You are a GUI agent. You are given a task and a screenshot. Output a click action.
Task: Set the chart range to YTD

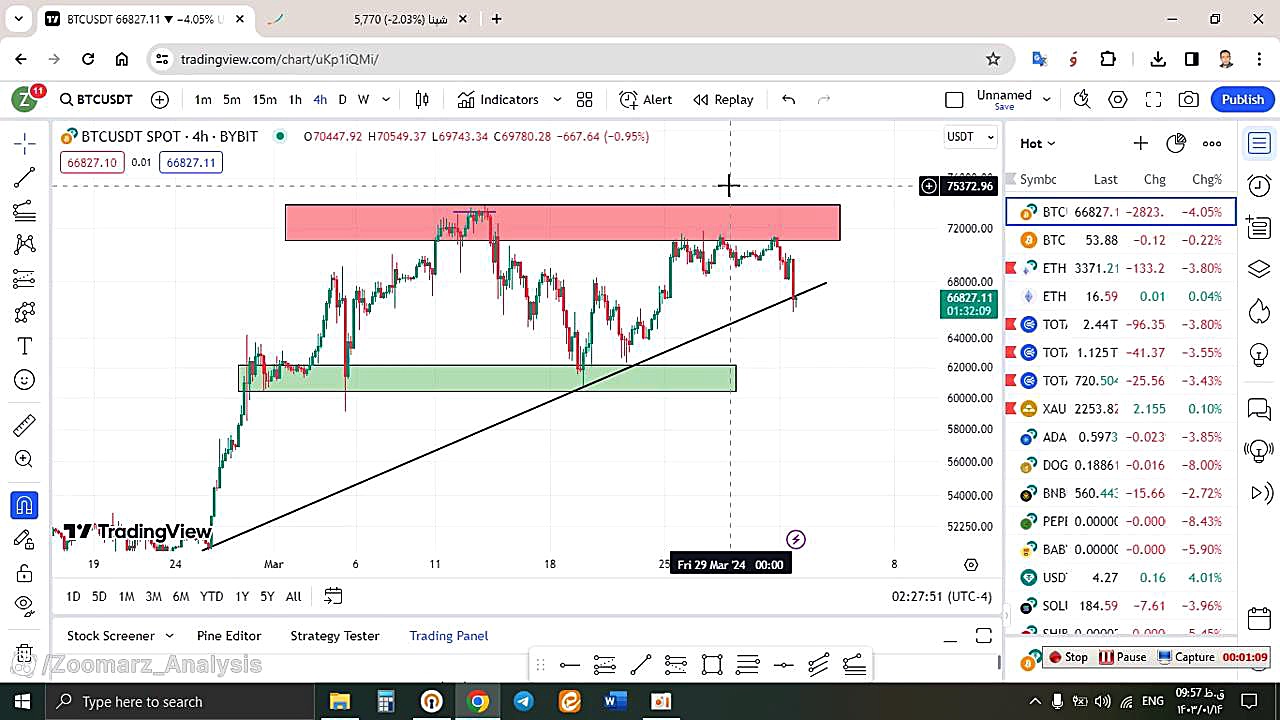211,596
